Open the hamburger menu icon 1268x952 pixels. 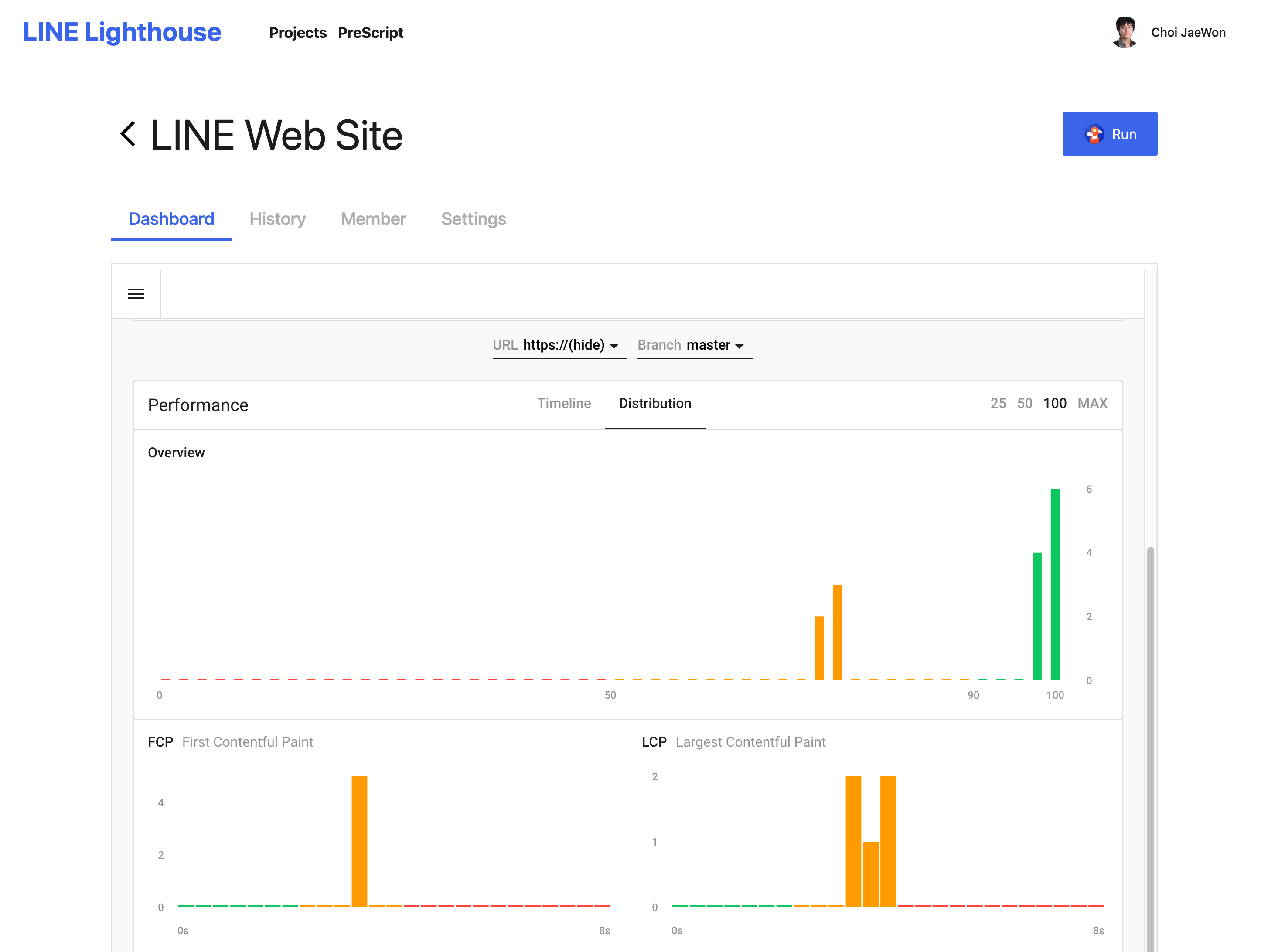pos(136,294)
